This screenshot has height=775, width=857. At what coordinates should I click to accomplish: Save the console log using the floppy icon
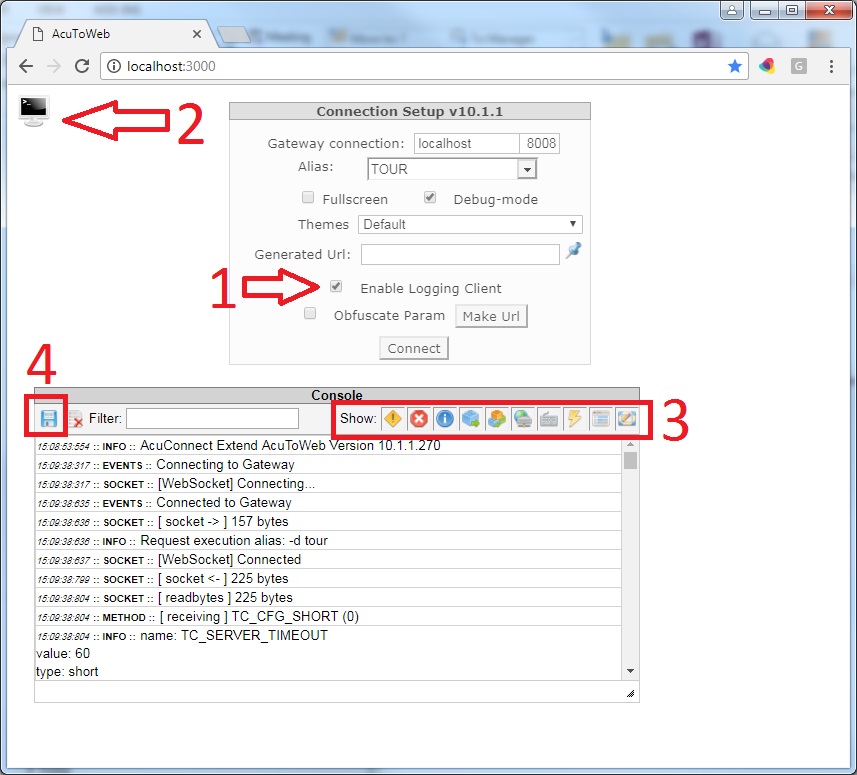[x=46, y=419]
